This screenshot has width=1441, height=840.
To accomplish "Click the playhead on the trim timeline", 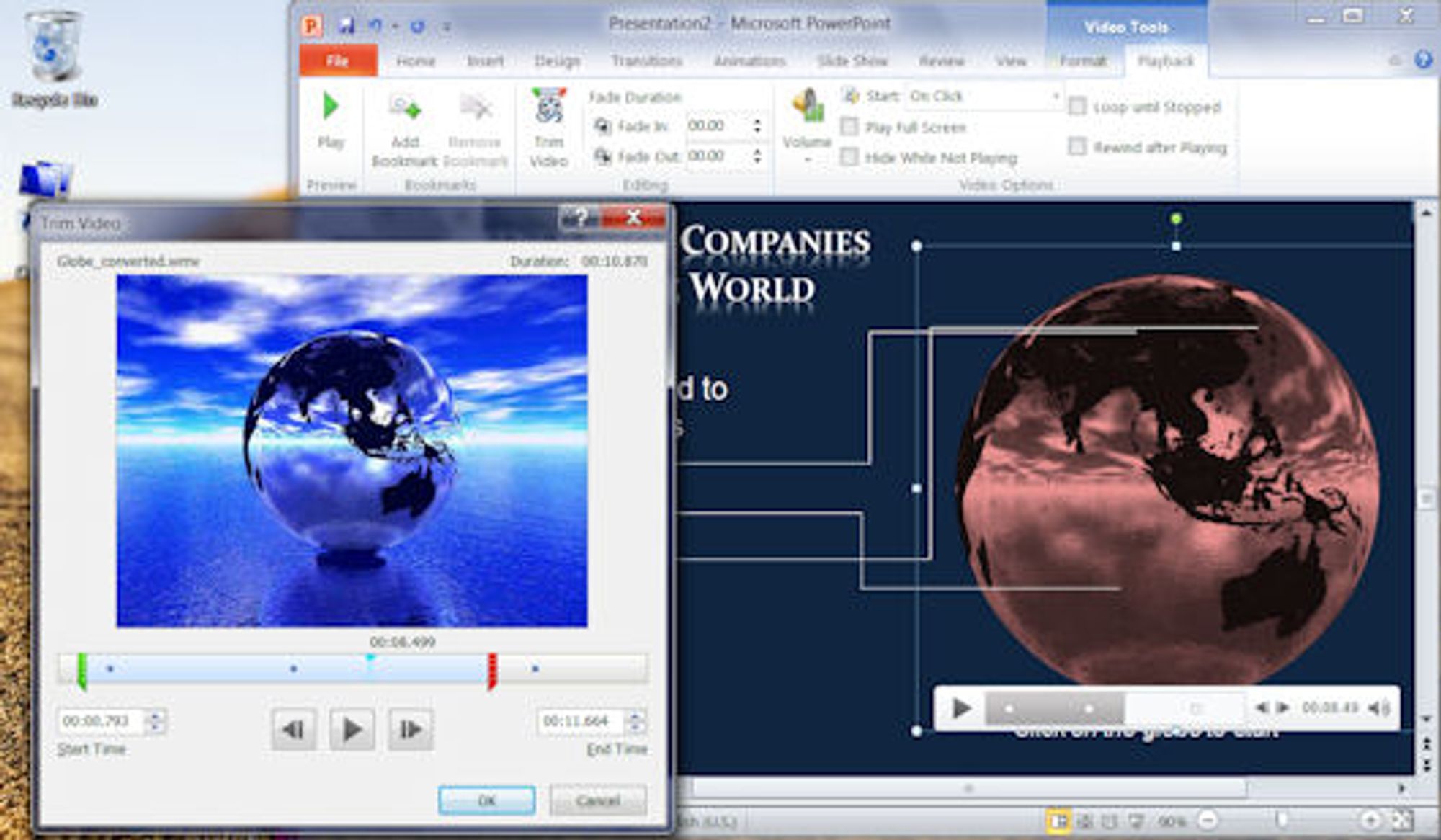I will point(370,660).
